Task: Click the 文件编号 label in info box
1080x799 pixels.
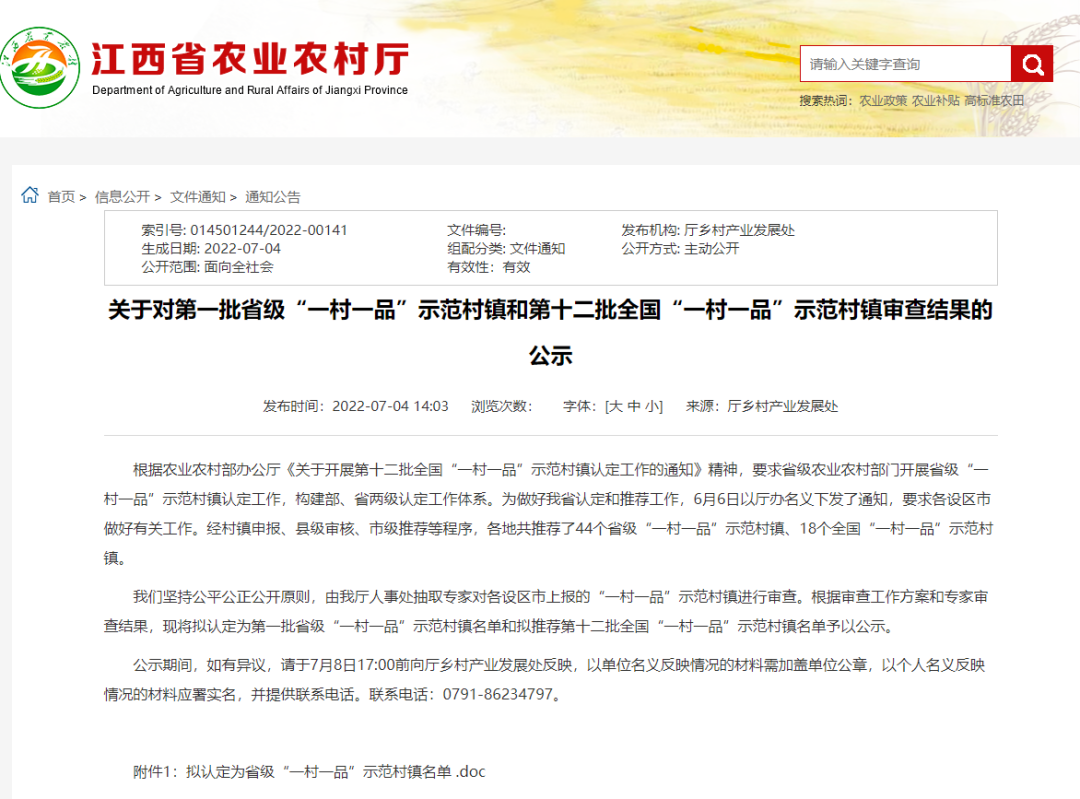Action: tap(477, 230)
